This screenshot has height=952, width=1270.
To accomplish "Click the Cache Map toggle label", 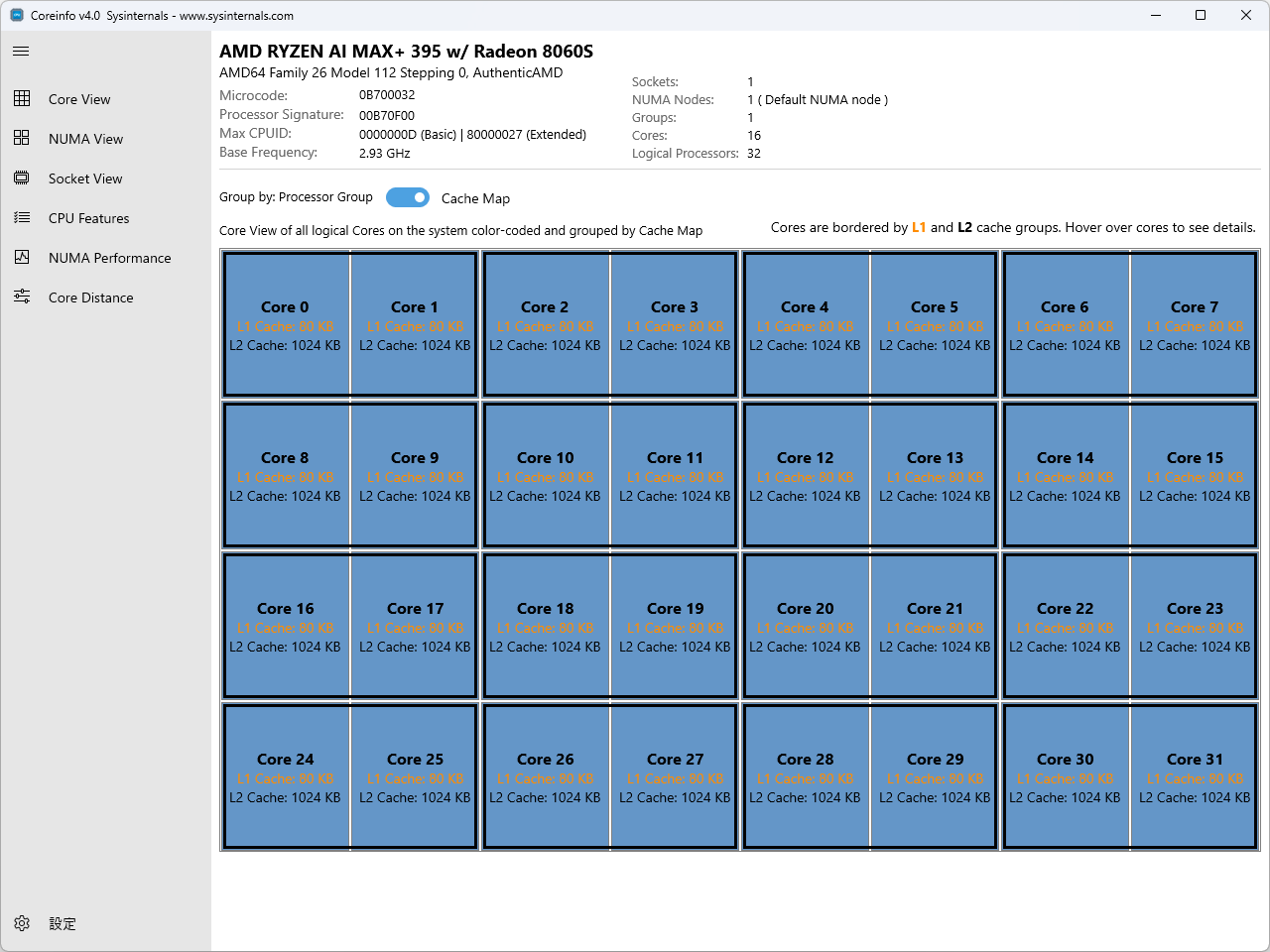I will (x=475, y=198).
